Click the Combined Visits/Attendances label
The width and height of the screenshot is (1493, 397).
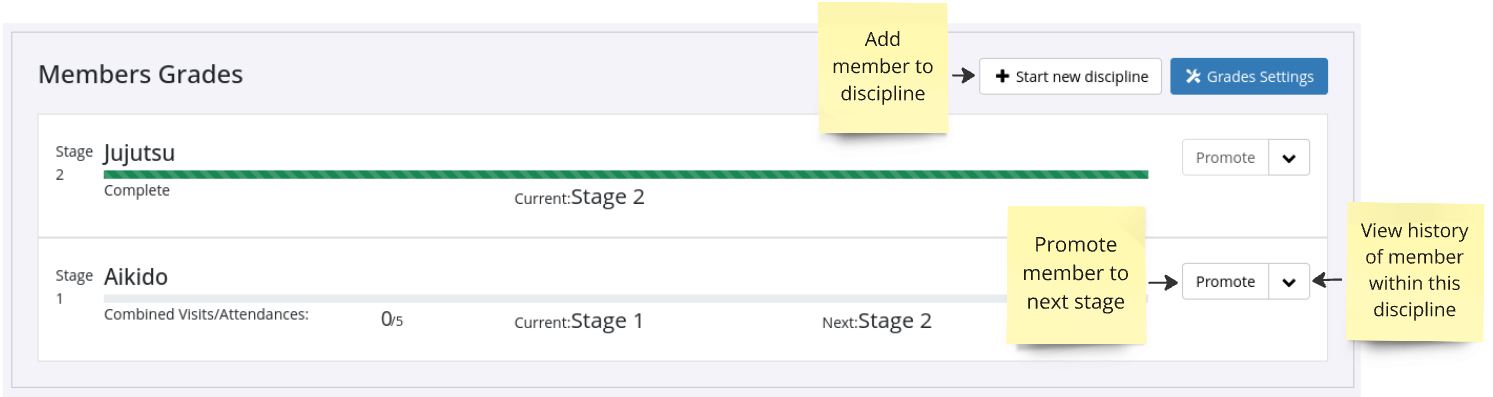pos(207,314)
